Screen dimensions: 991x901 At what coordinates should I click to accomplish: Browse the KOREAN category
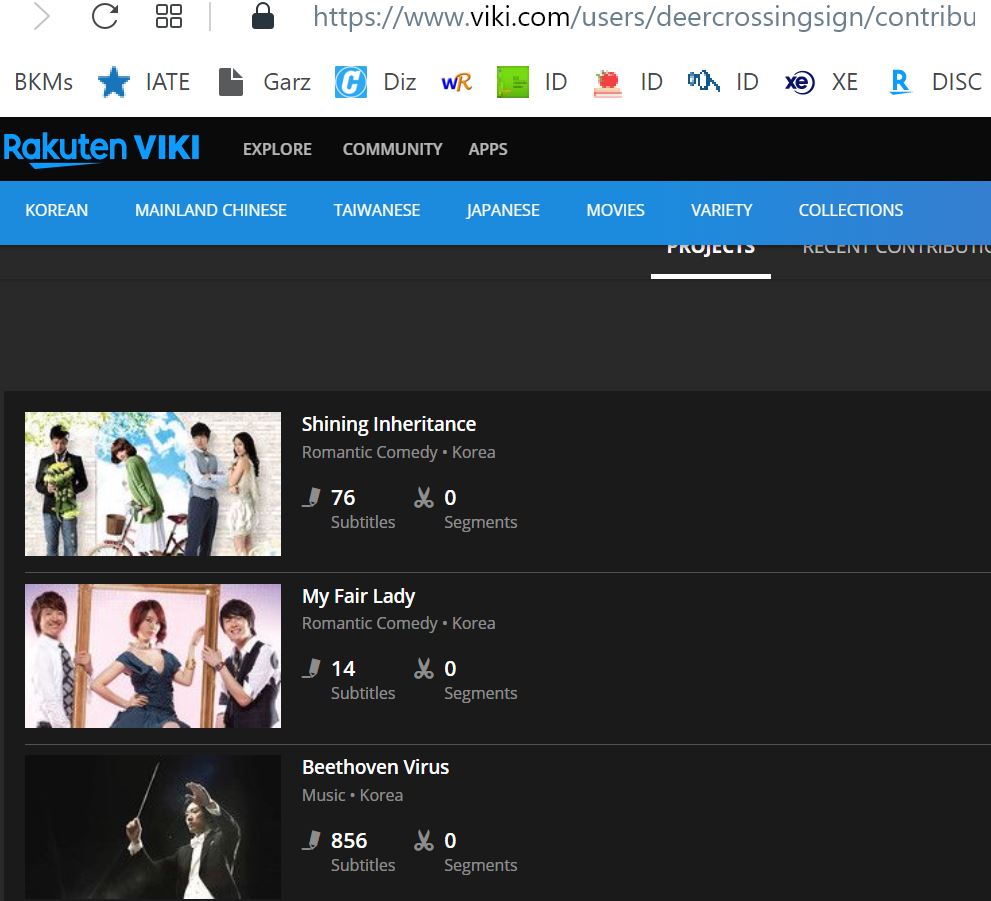(x=56, y=210)
